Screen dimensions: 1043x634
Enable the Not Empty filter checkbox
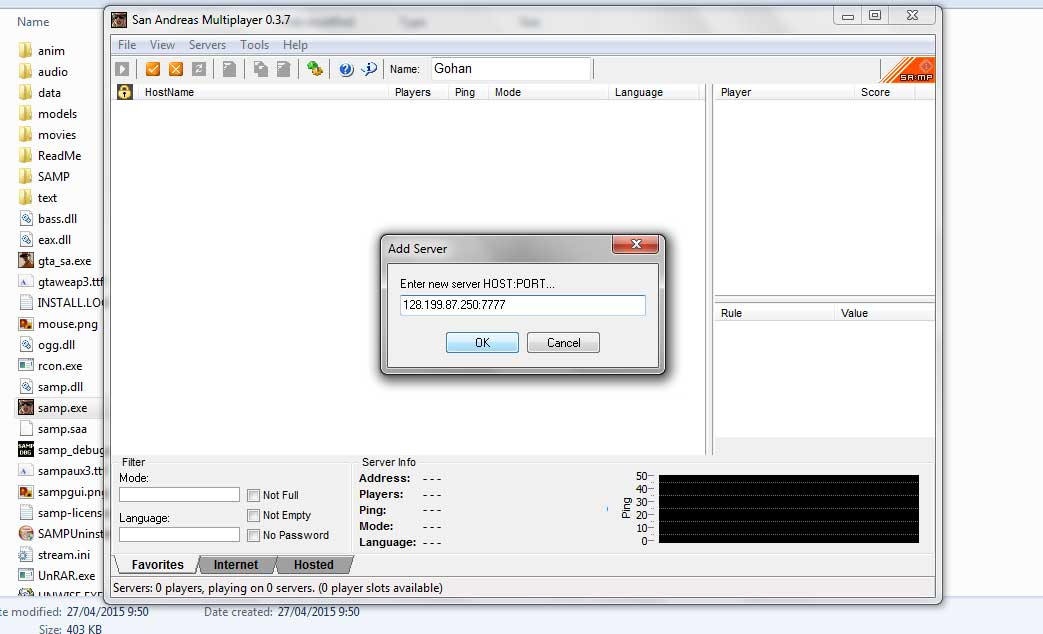(253, 515)
